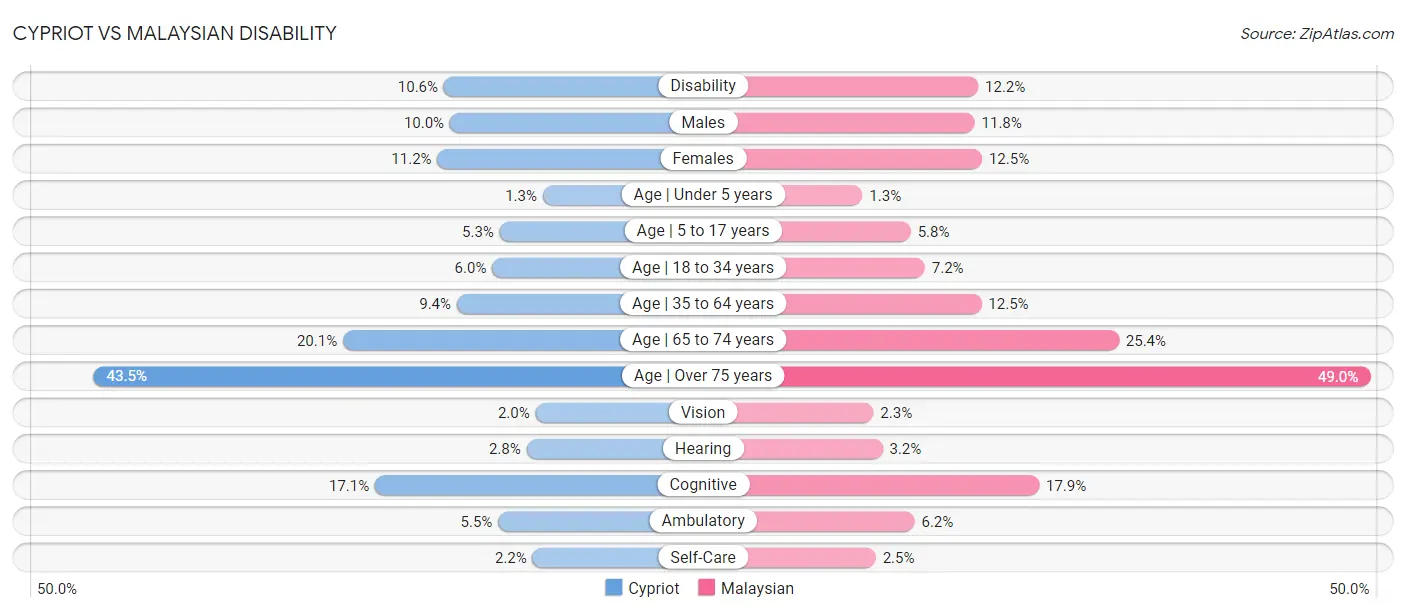Select the Males category label

coord(703,122)
